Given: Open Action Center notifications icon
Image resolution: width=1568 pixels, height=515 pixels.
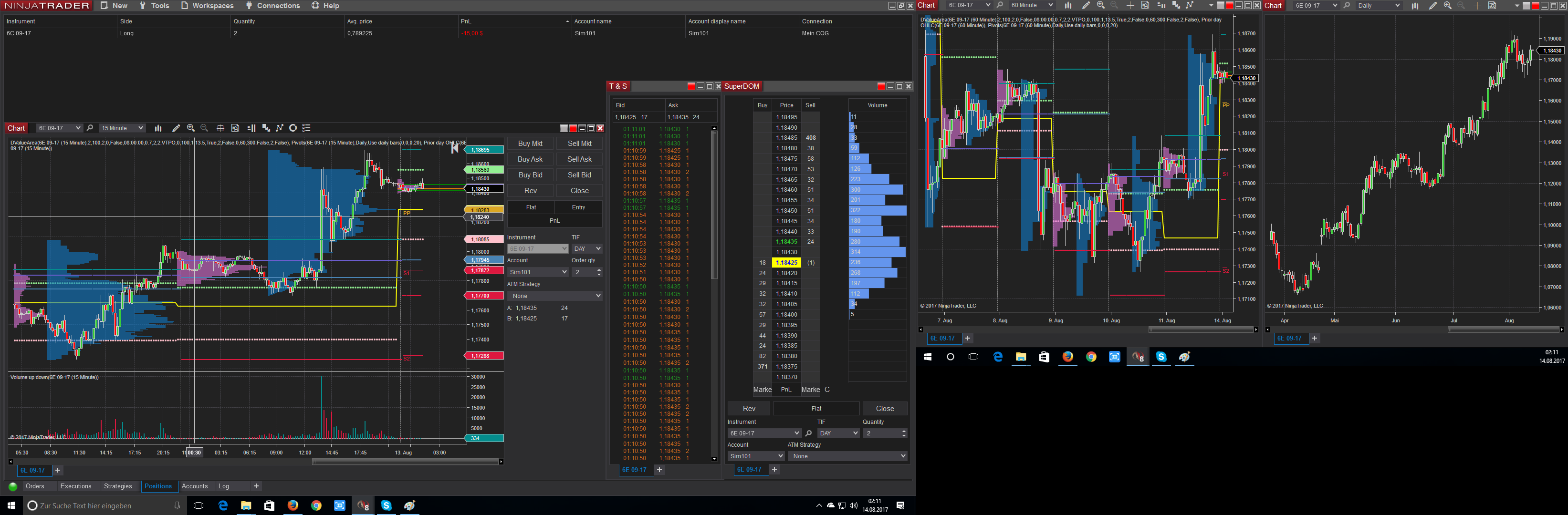Looking at the screenshot, I should [x=901, y=505].
